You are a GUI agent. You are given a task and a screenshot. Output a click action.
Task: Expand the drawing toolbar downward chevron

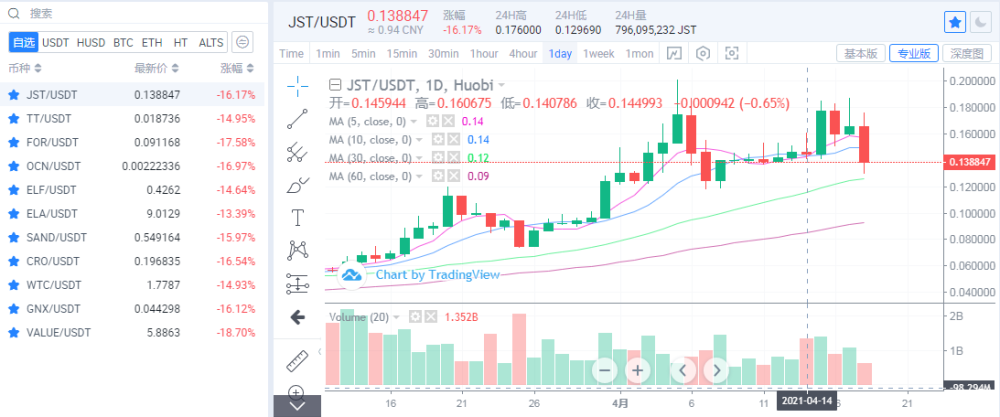coord(297,406)
